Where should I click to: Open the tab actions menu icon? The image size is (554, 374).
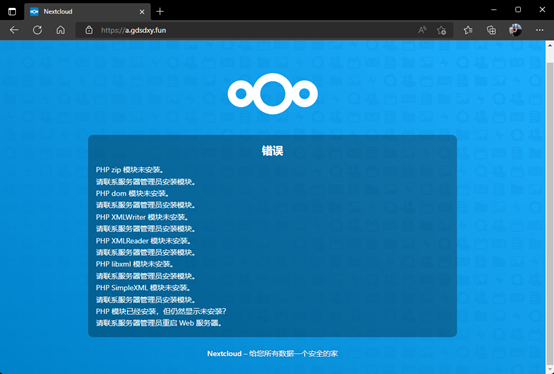point(12,12)
